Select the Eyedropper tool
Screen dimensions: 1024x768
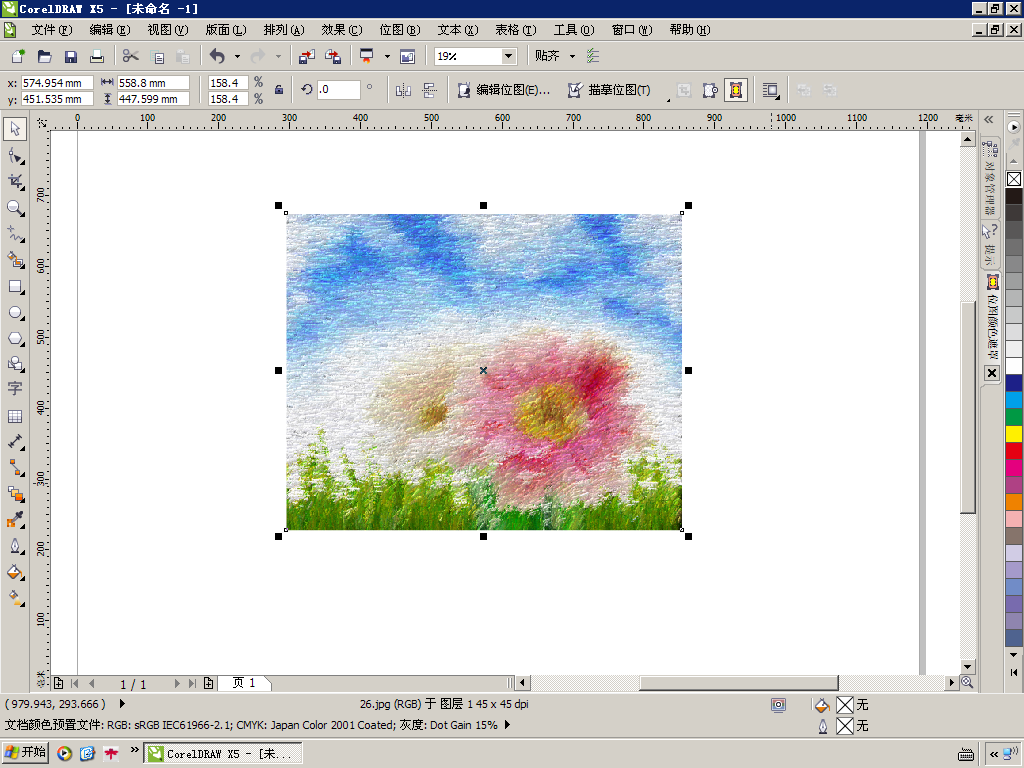pos(15,520)
